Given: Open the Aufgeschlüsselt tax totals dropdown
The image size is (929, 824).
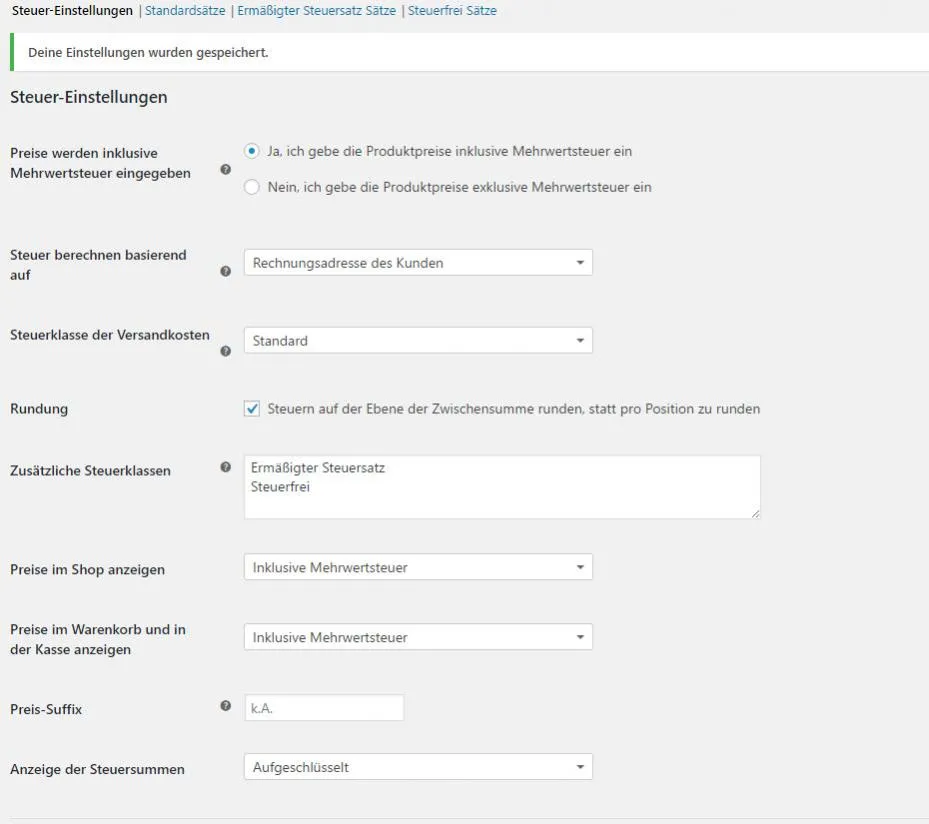Looking at the screenshot, I should tap(418, 767).
